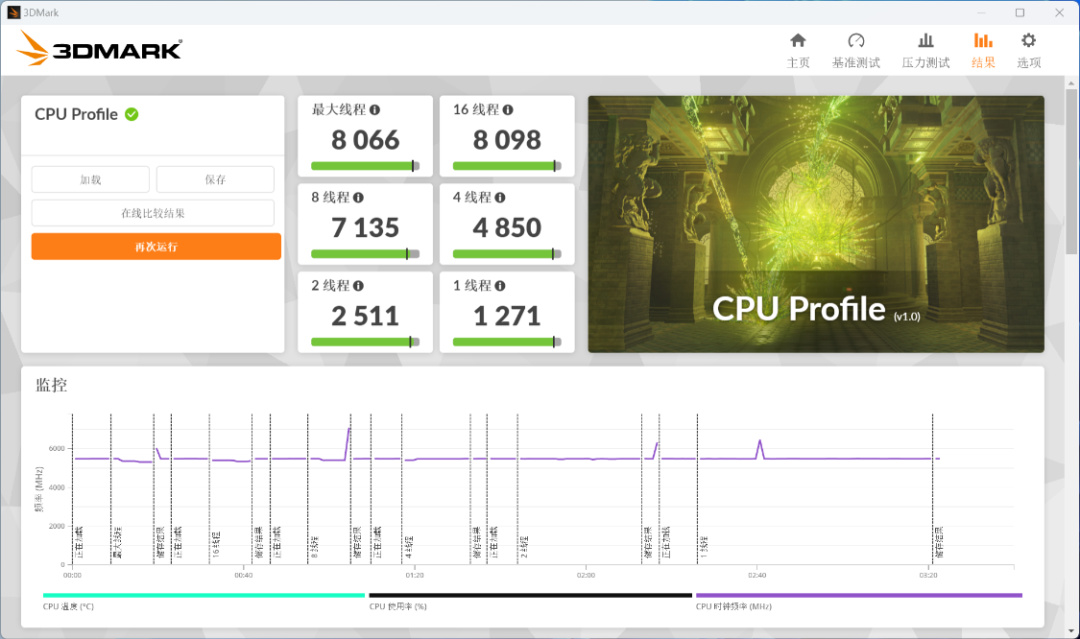Click the green validation checkmark by CPU Profile
This screenshot has width=1080, height=639.
(132, 114)
